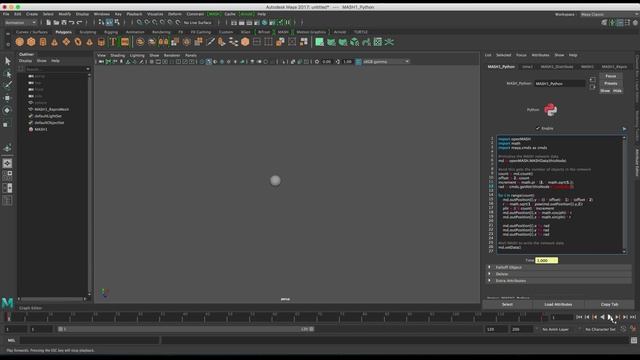Click the save scene icon
Viewport: 640px width, 360px height.
[x=64, y=22]
